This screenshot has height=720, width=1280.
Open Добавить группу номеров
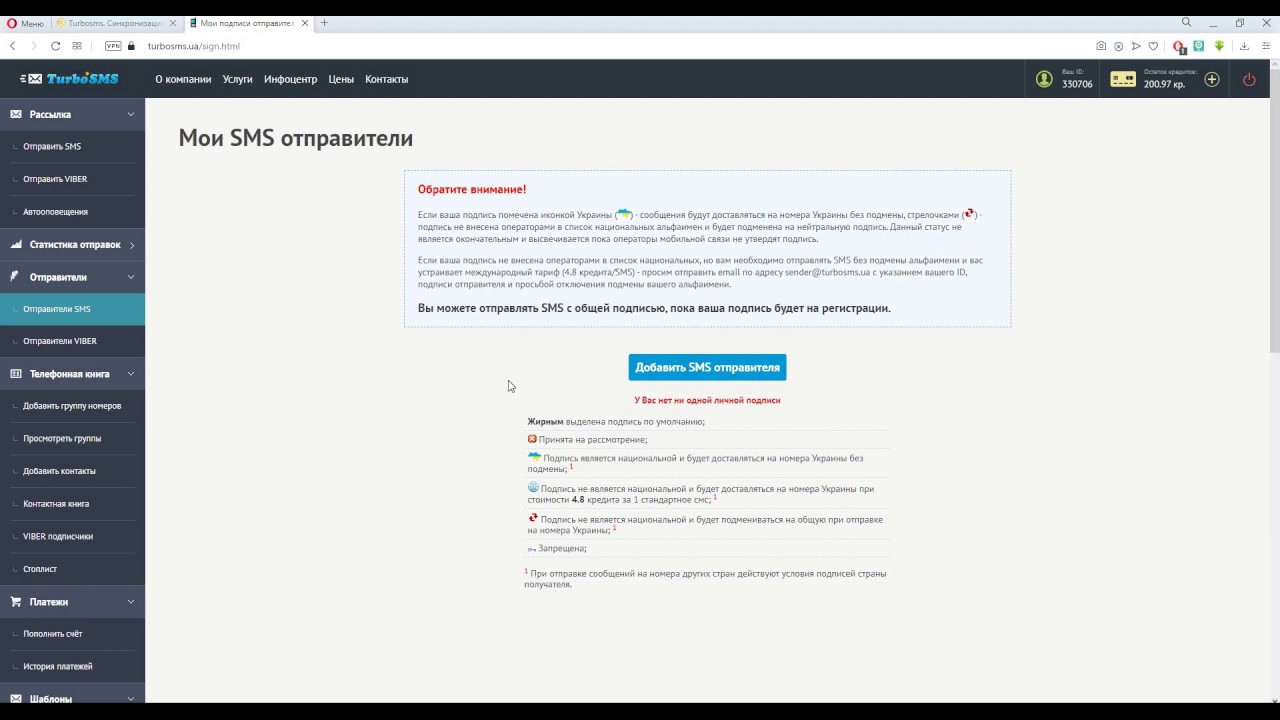[72, 406]
